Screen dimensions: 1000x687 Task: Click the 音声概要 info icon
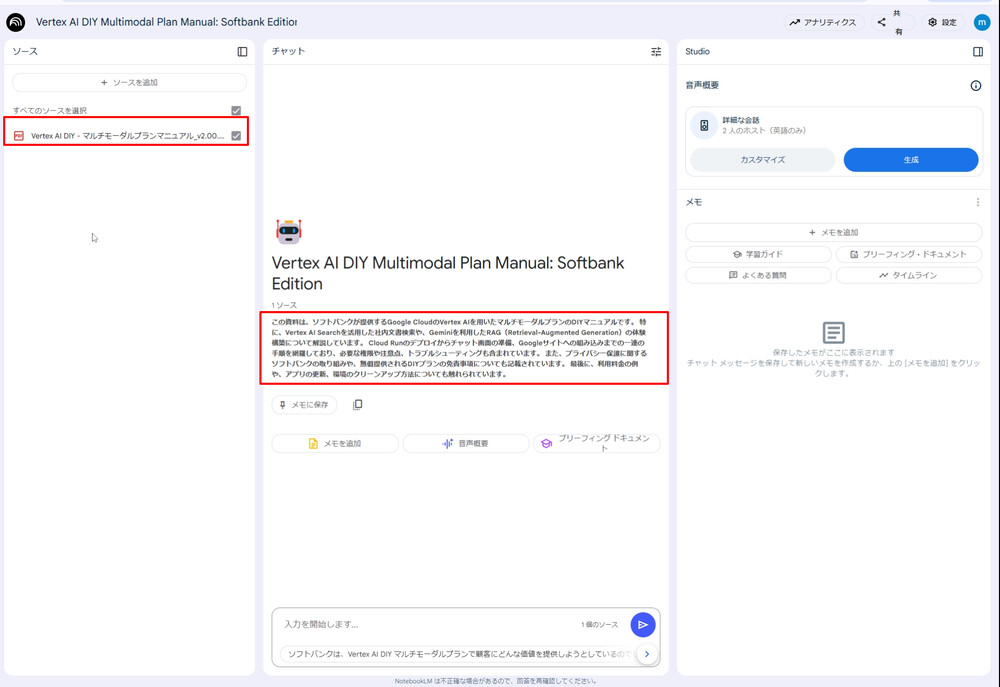click(x=976, y=86)
